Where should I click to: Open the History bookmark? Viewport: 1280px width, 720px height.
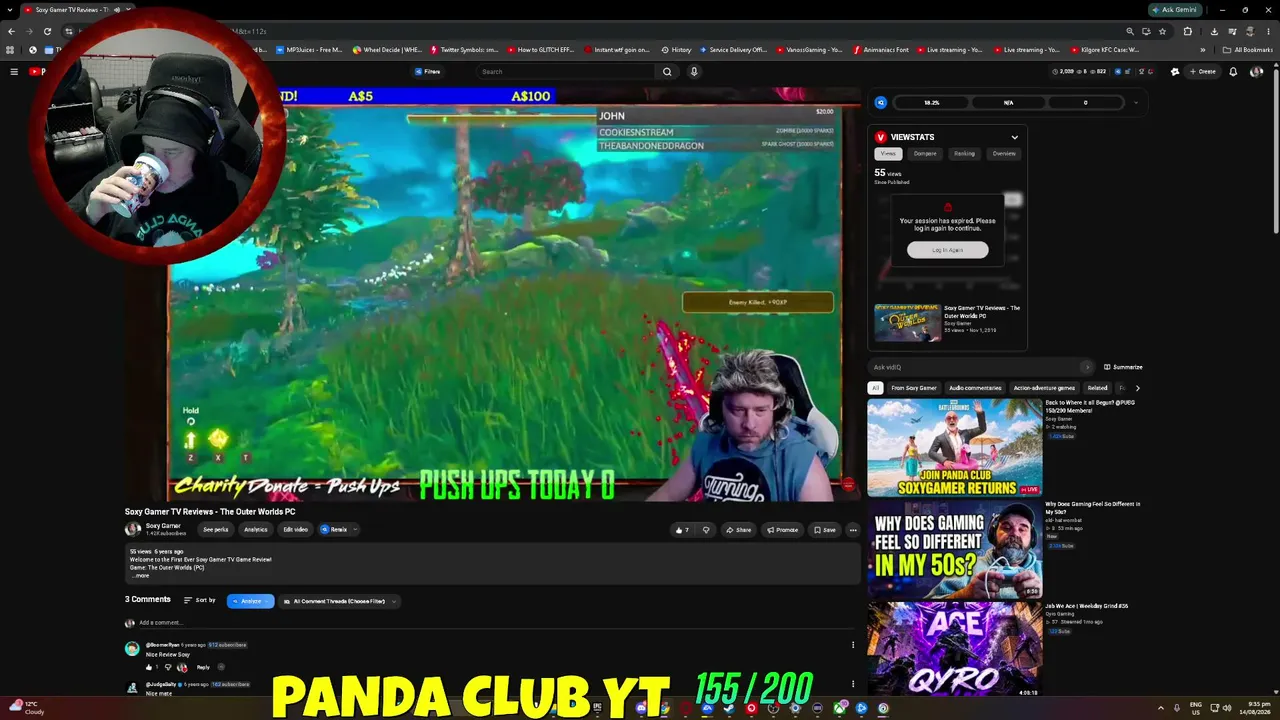676,49
